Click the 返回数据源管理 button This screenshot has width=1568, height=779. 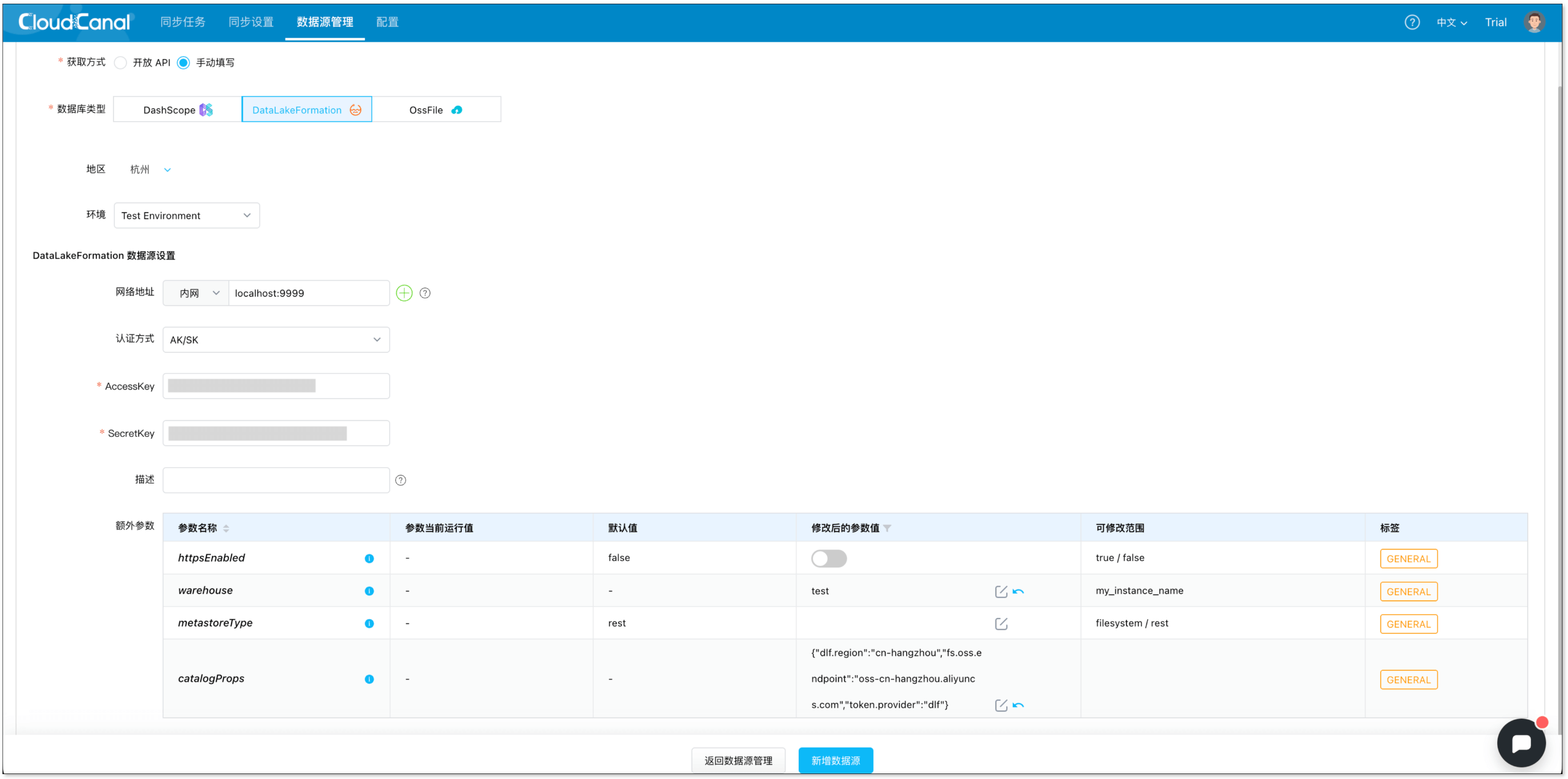pos(738,761)
